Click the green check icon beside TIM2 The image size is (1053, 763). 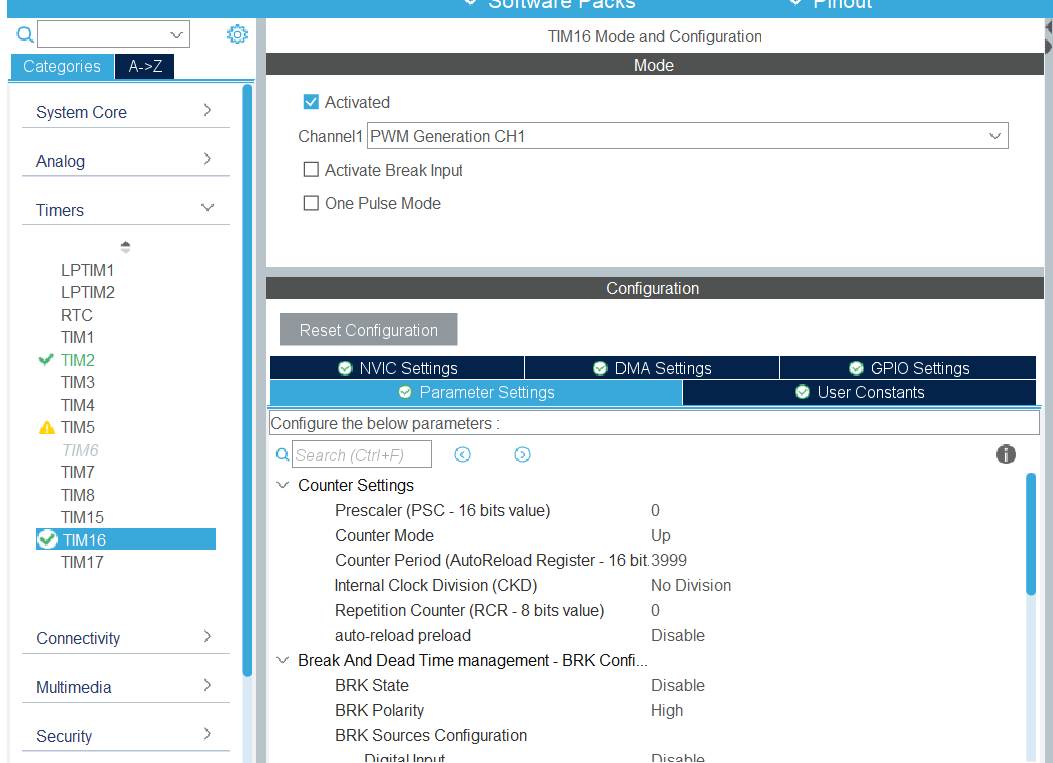point(46,360)
